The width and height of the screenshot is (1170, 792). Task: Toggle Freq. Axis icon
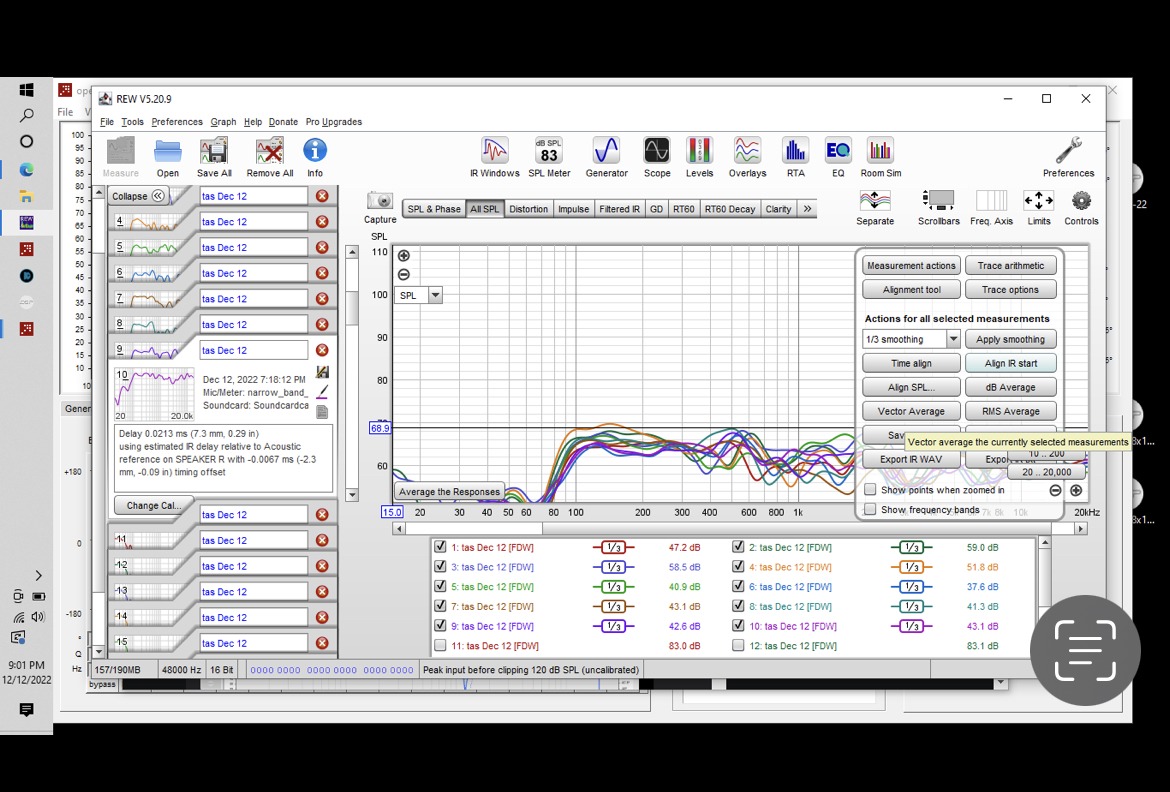(x=992, y=207)
